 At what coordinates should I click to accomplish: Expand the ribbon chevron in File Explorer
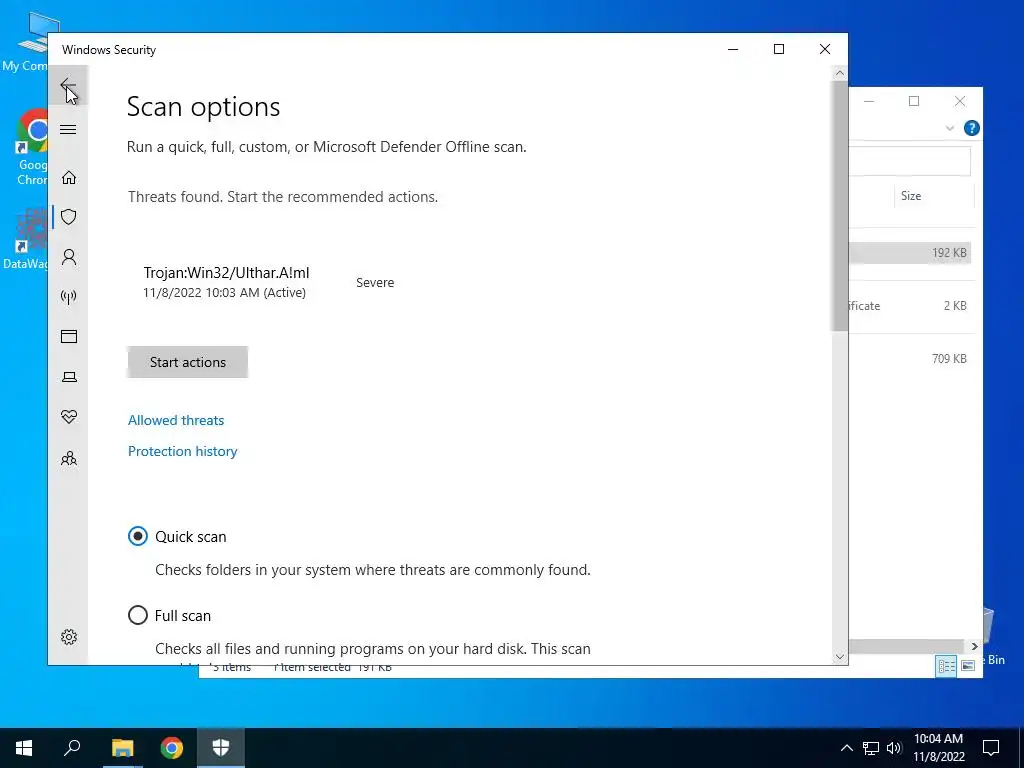tap(950, 128)
